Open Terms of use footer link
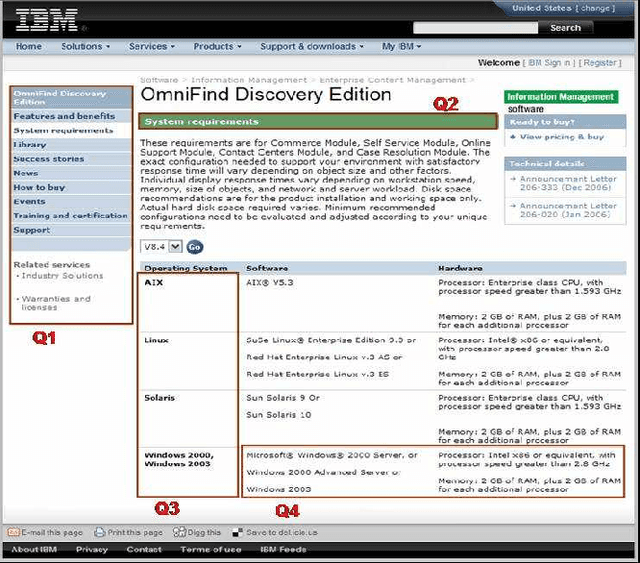 coord(211,550)
